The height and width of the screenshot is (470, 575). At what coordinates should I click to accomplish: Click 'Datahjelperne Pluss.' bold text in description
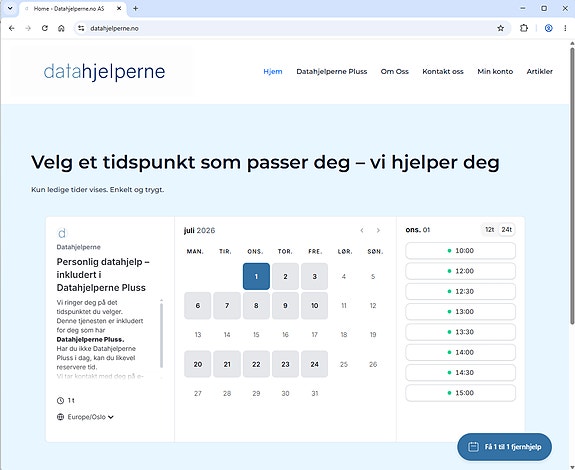coord(90,339)
